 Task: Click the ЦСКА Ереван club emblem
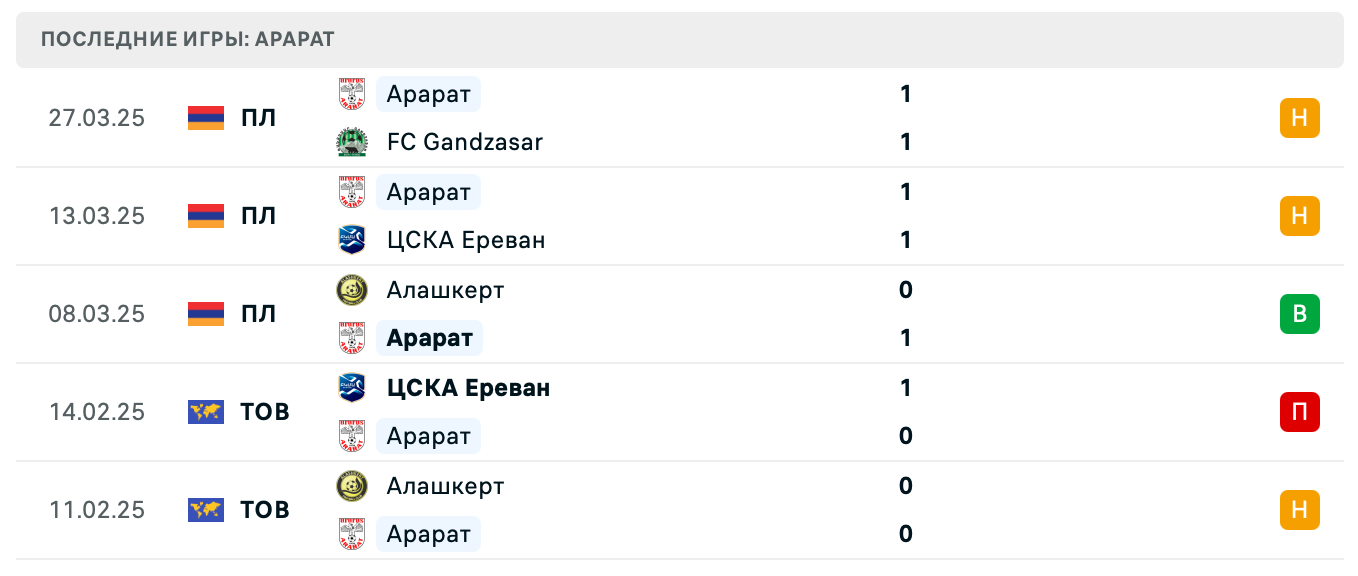pyautogui.click(x=352, y=240)
